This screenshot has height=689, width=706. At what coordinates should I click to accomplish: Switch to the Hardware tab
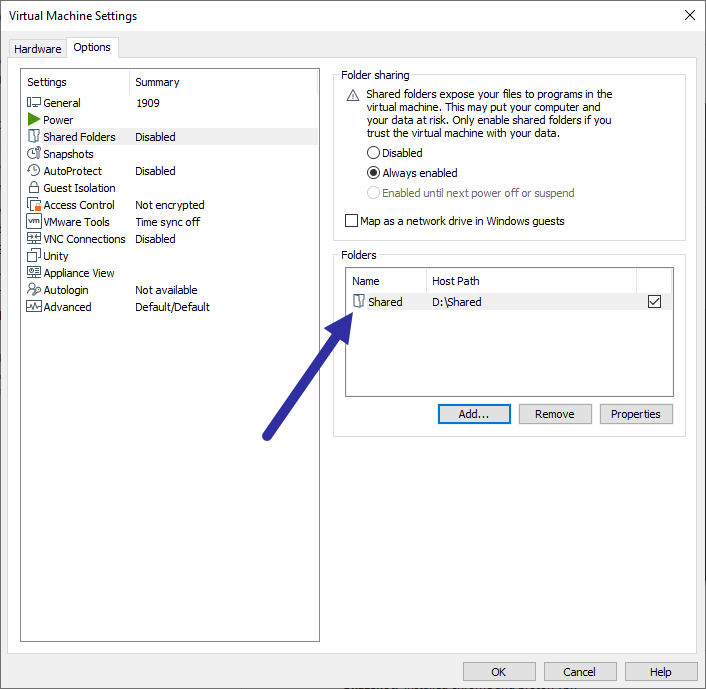(38, 49)
